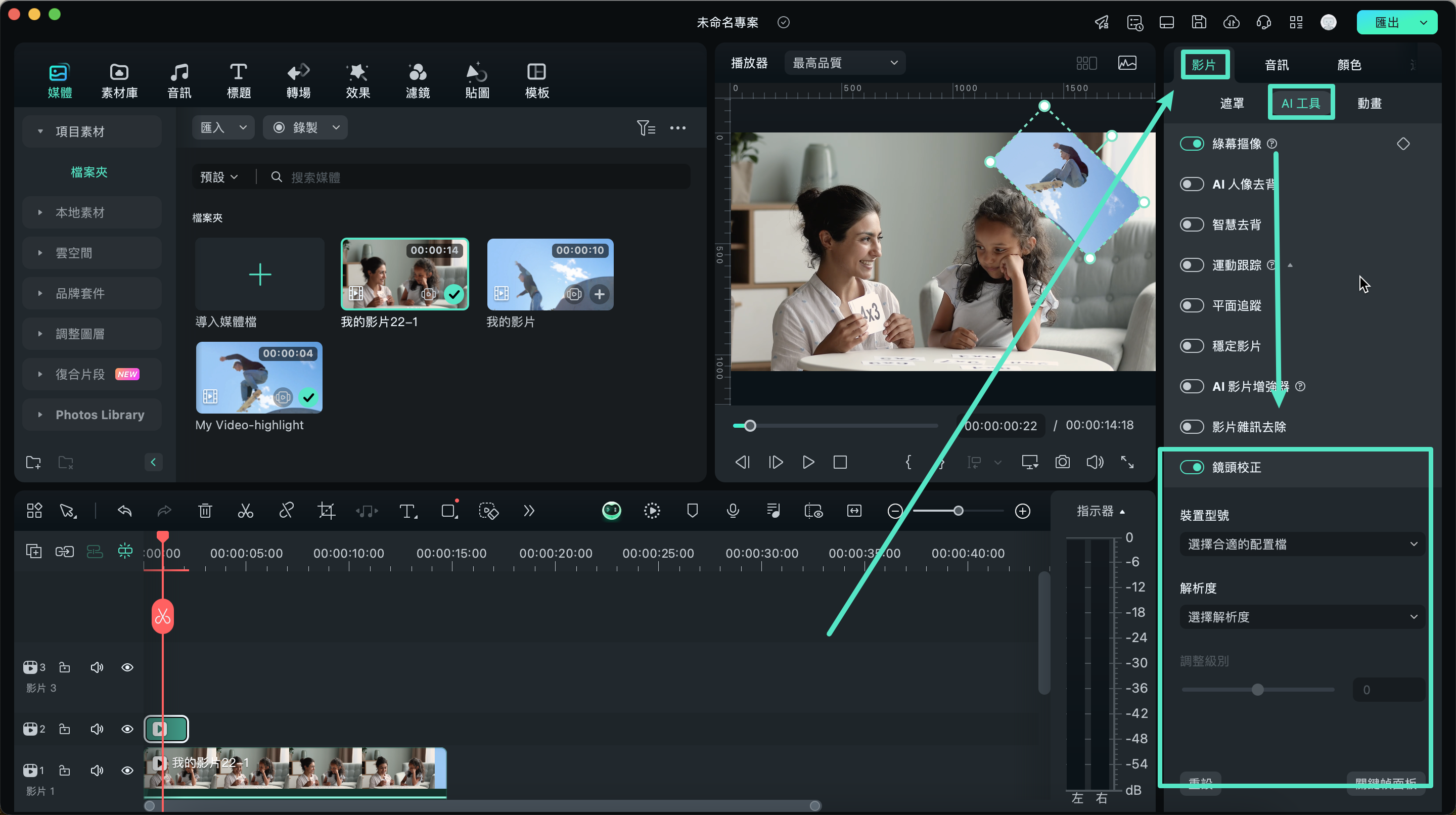The height and width of the screenshot is (815, 1456).
Task: Open the 匯入 import dropdown
Action: 223,128
